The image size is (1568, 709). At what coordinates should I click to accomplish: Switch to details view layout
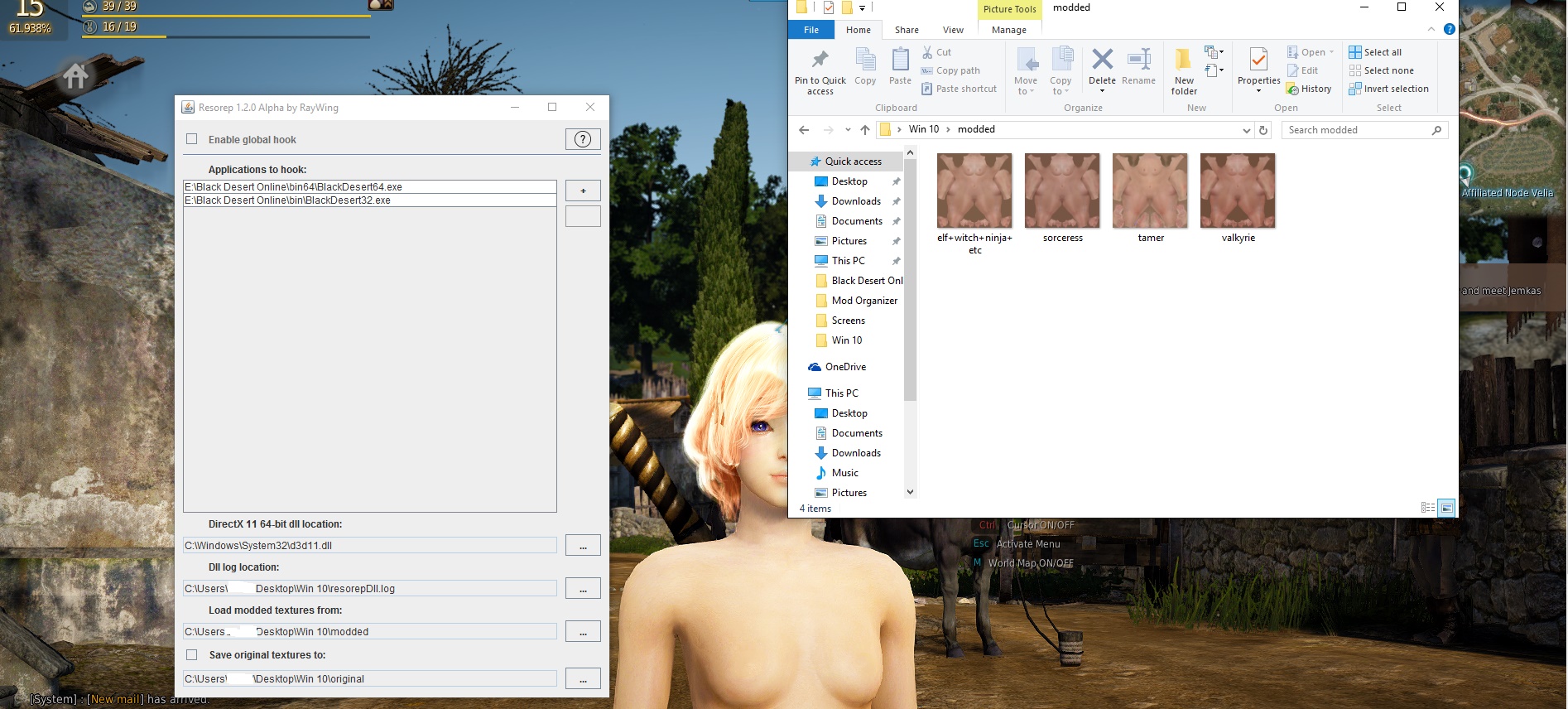(x=1428, y=508)
